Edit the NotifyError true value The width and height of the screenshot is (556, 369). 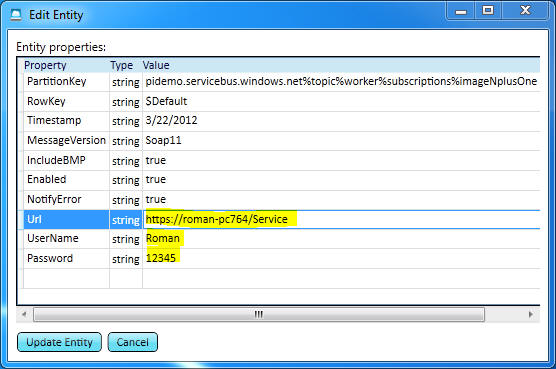click(x=341, y=200)
